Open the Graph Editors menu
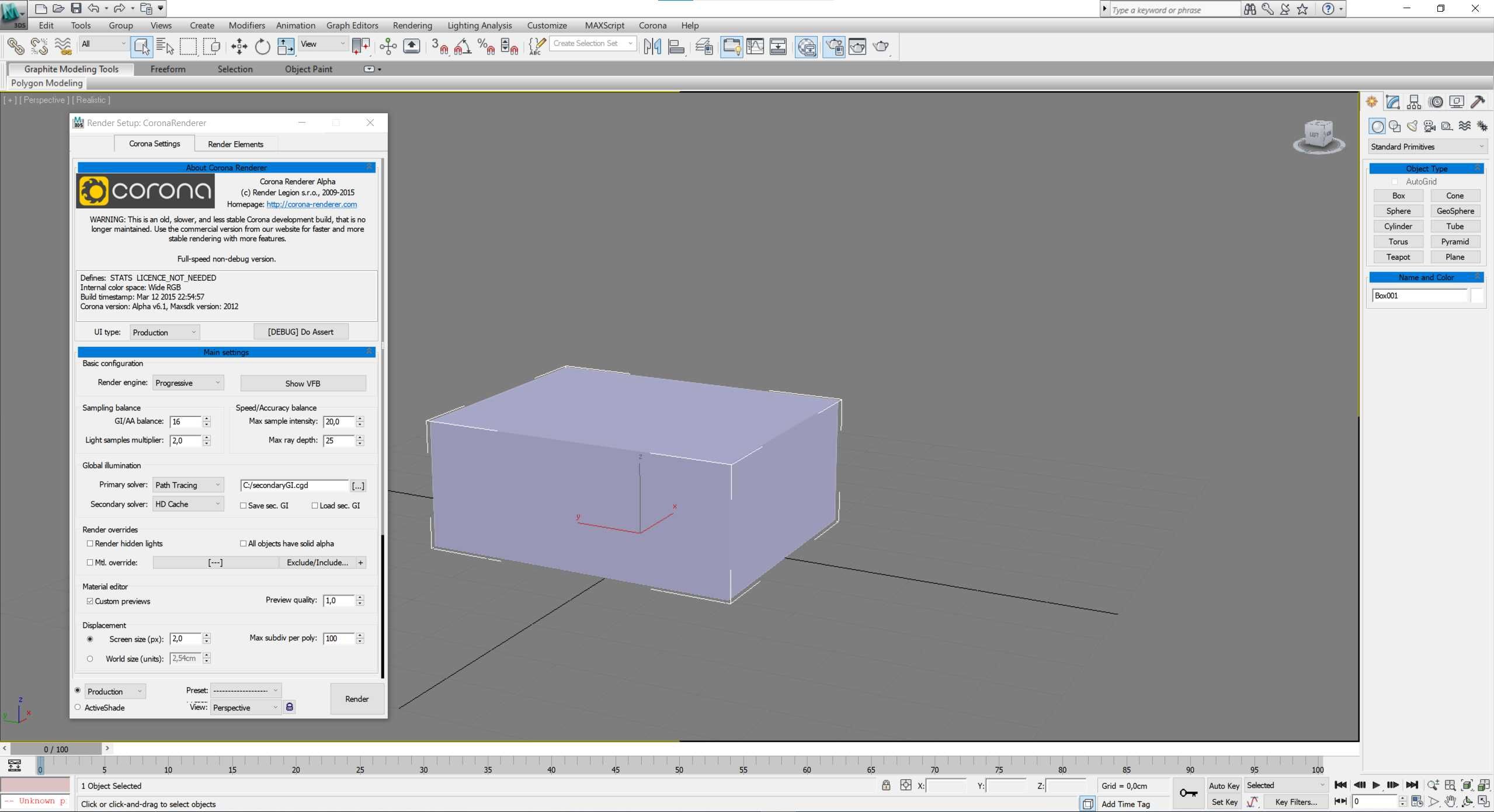Screen dimensions: 1494x812 click(352, 25)
